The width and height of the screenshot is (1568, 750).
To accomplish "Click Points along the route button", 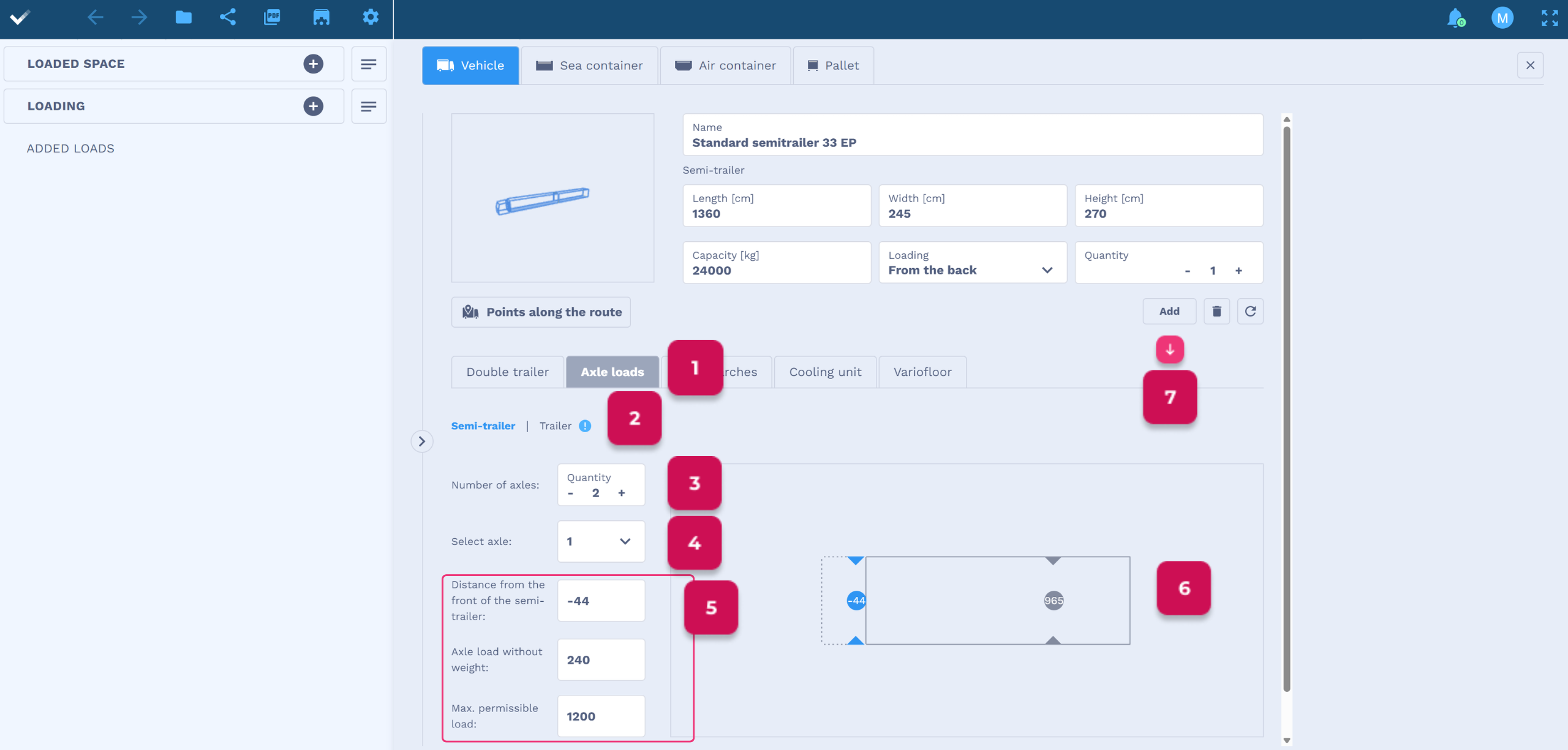I will click(541, 312).
